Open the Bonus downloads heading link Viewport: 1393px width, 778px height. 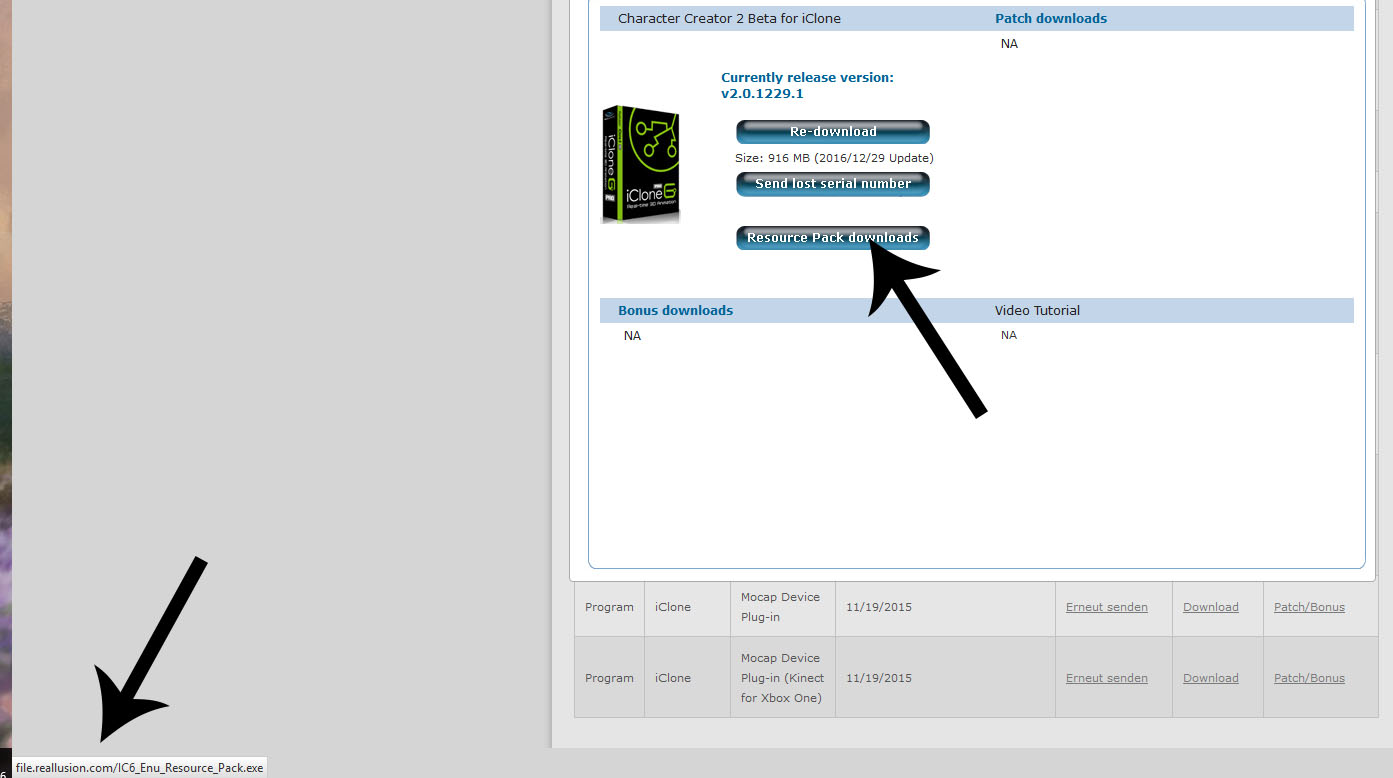click(x=675, y=310)
